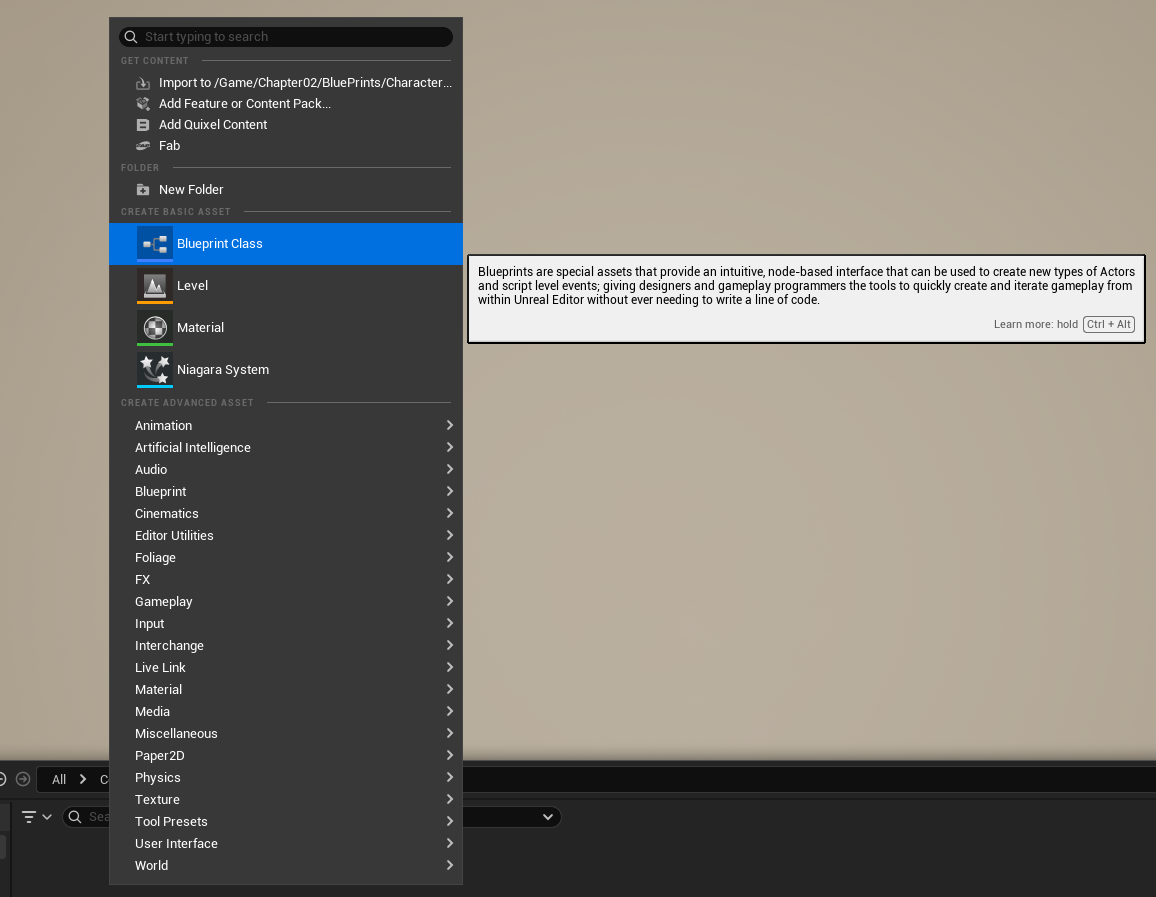Open the Gameplay submenu
The height and width of the screenshot is (897, 1156).
tap(285, 601)
